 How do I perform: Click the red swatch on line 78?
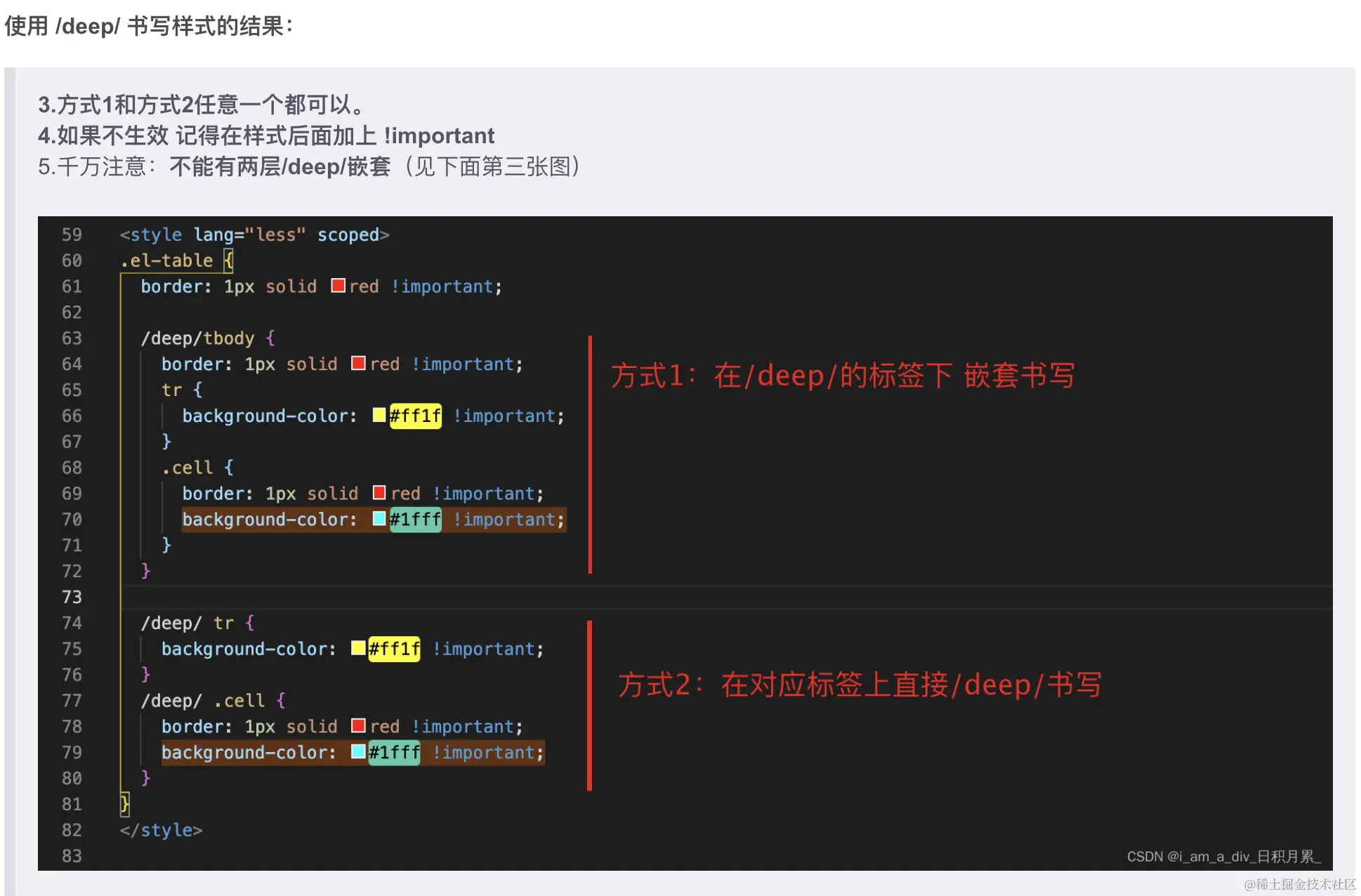pyautogui.click(x=358, y=725)
